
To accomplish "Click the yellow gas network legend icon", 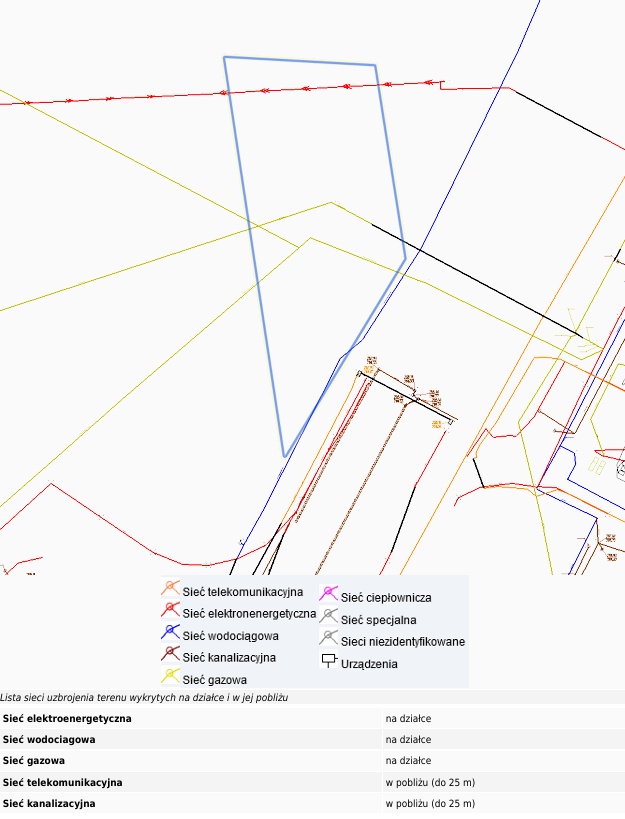I will click(170, 677).
